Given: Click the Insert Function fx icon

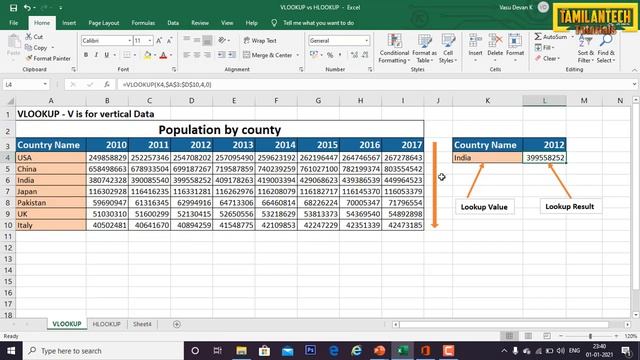Looking at the screenshot, I should [107, 84].
